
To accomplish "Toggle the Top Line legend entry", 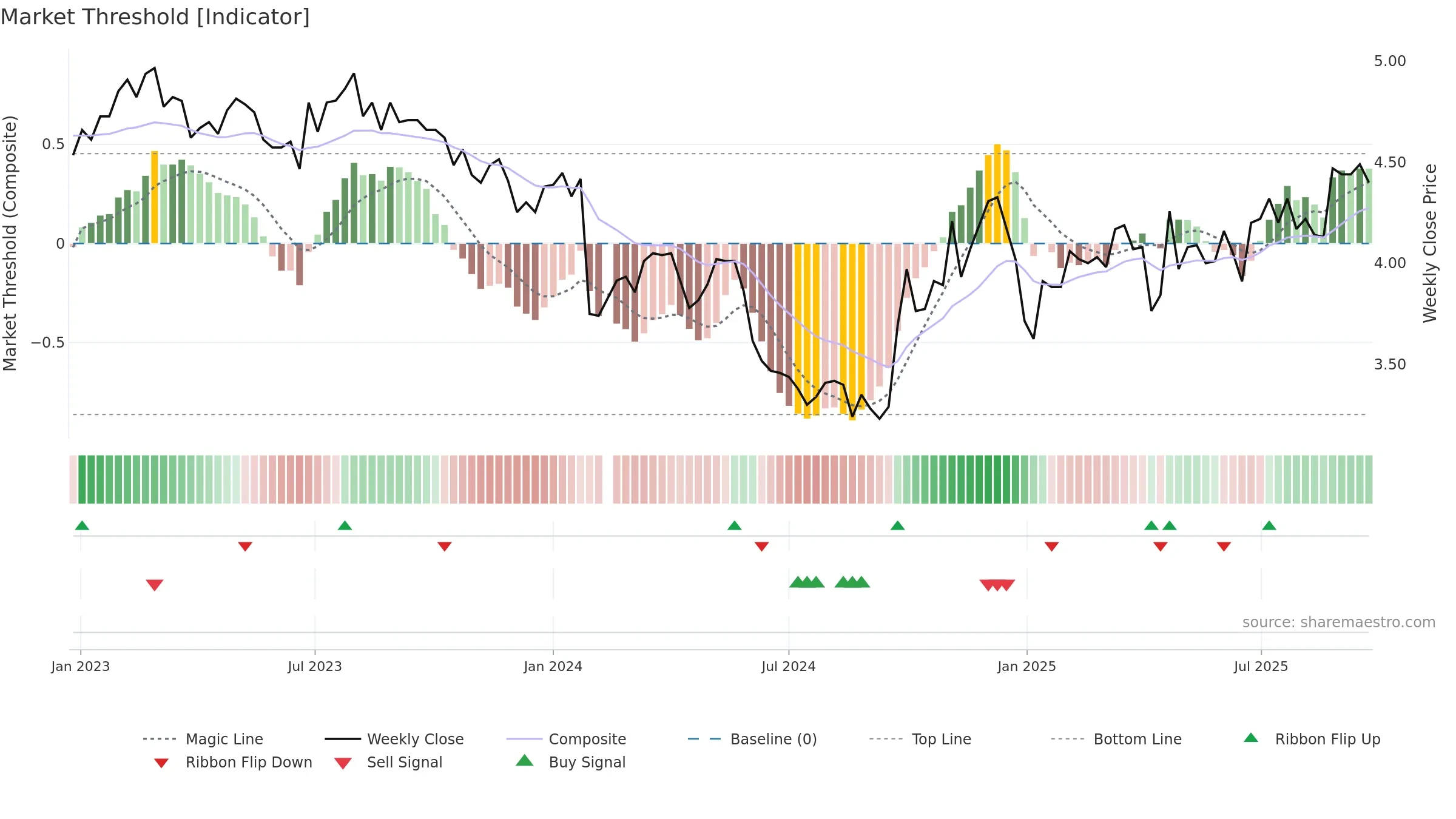I will (x=920, y=739).
